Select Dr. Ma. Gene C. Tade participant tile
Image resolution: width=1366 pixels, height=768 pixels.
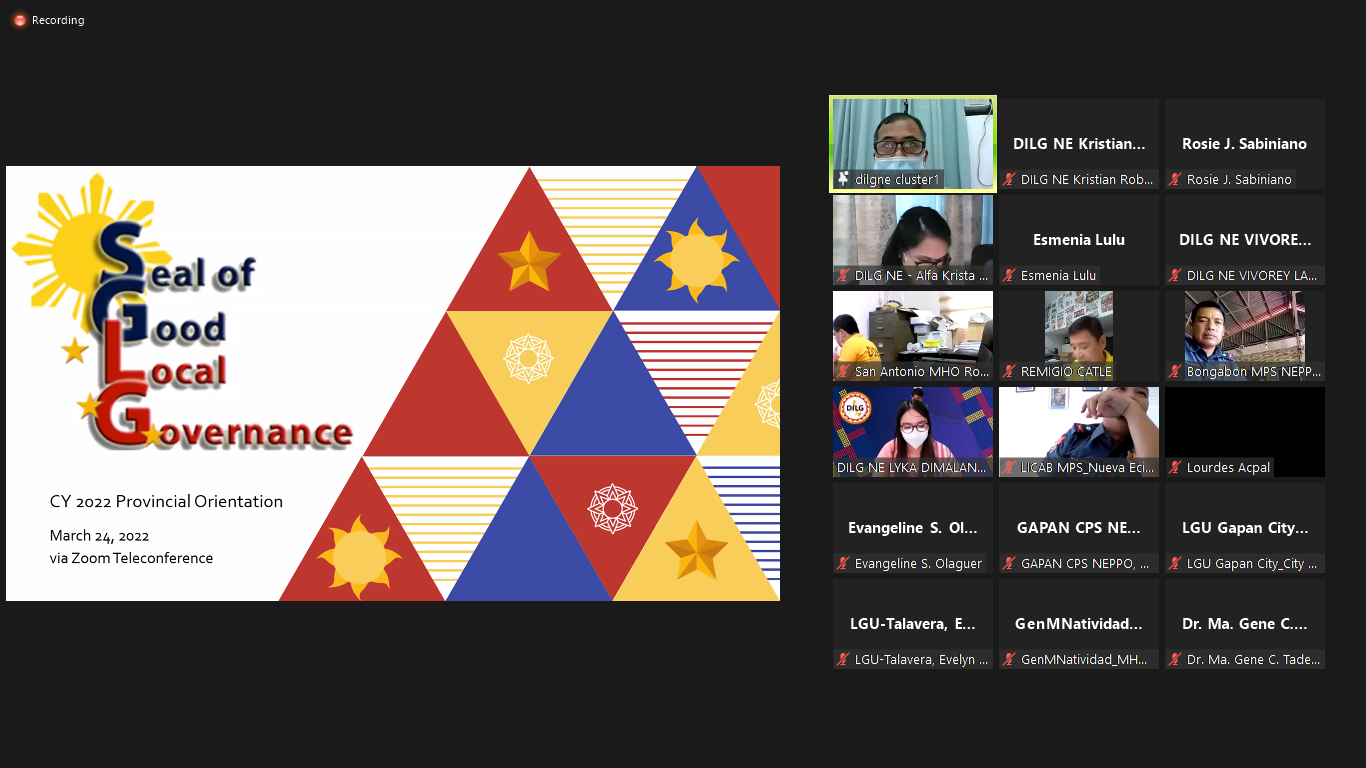click(x=1245, y=624)
